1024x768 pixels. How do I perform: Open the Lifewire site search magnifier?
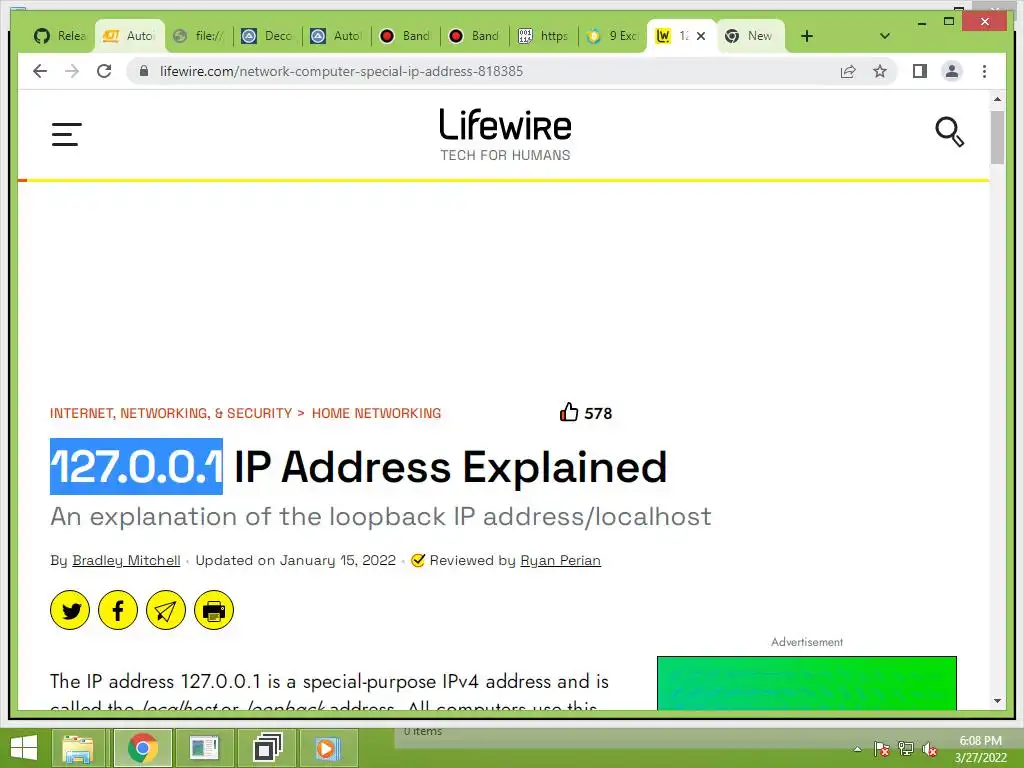tap(950, 132)
